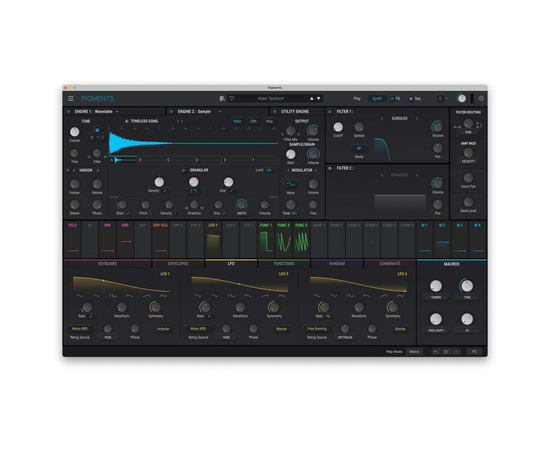550x450 pixels.
Task: Favorite the preset with heart icon
Action: tap(232, 99)
